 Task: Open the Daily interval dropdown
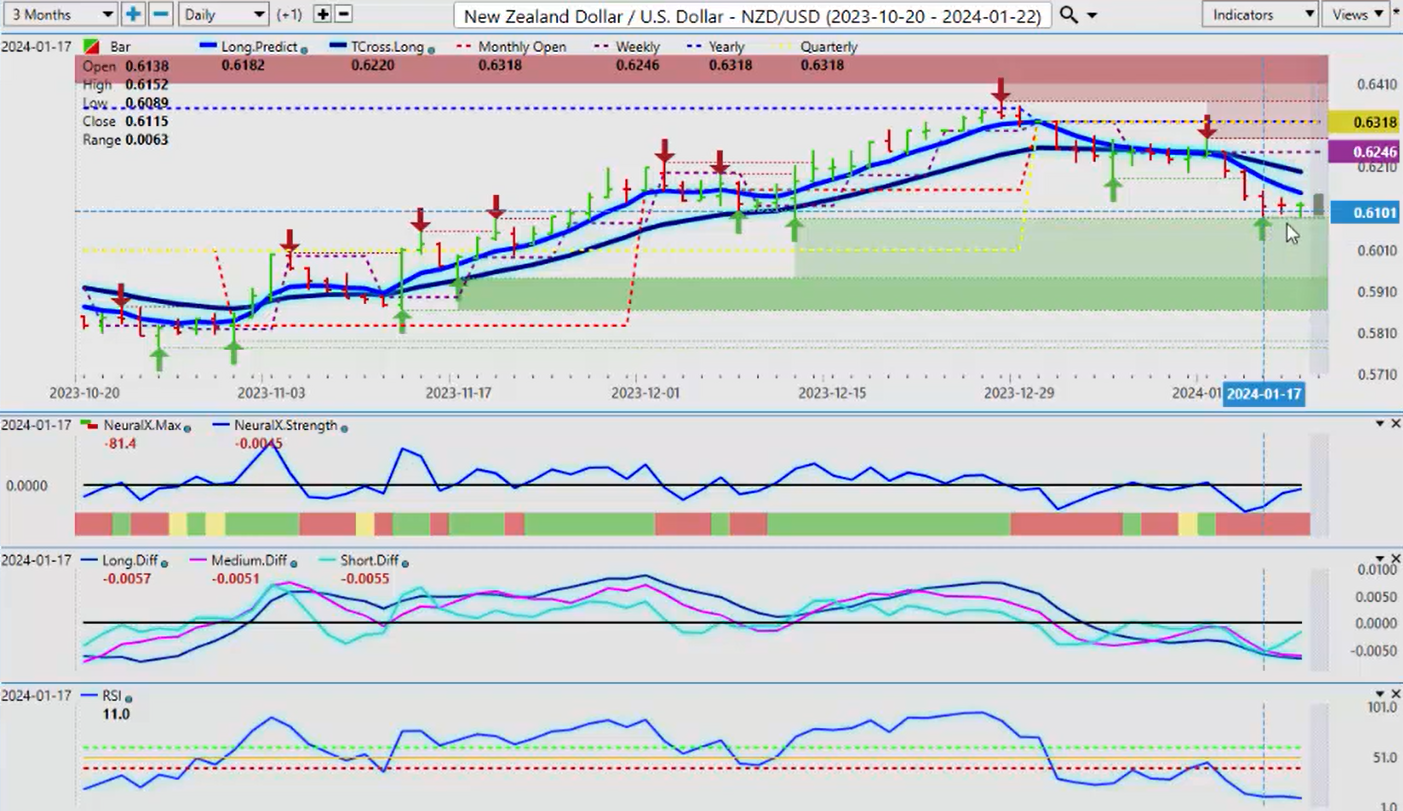point(224,14)
